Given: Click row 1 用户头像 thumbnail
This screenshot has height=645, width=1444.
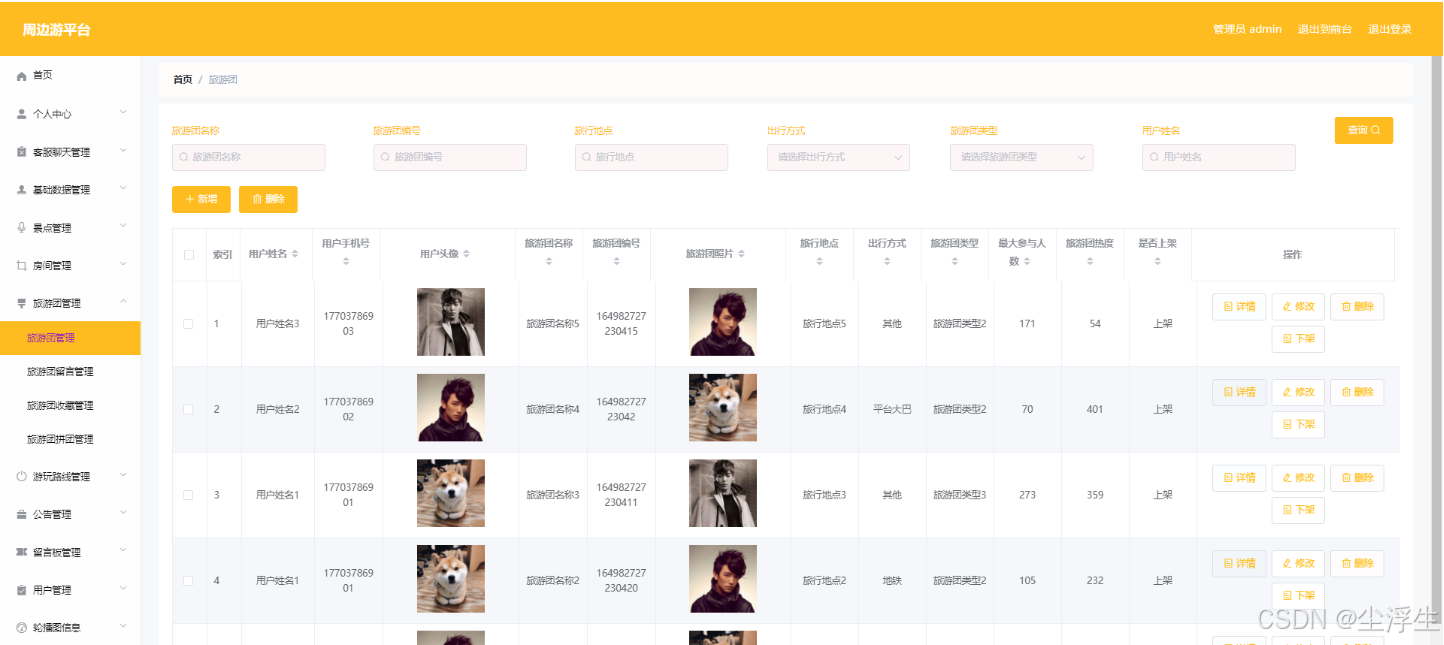Looking at the screenshot, I should pyautogui.click(x=450, y=322).
